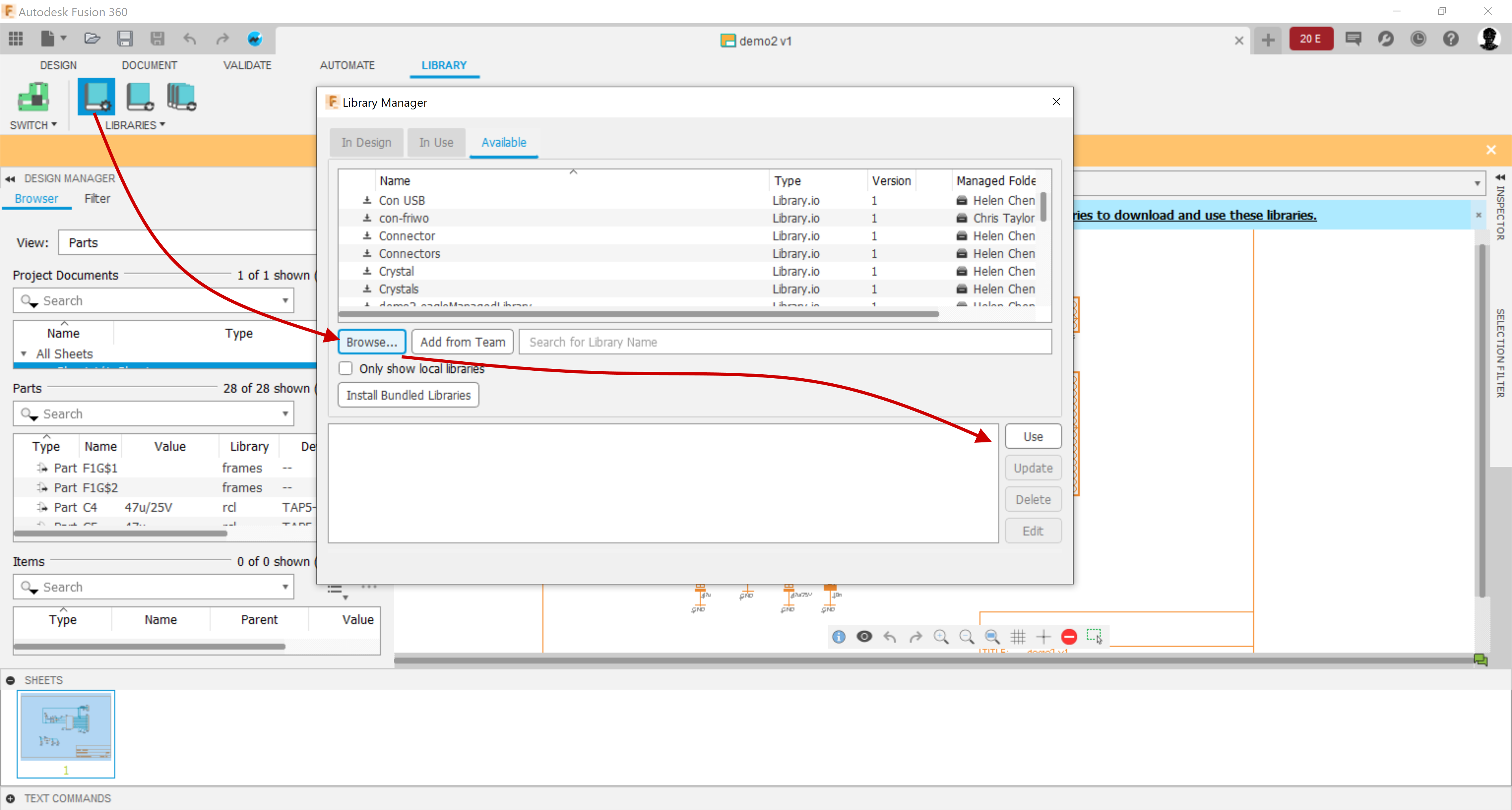Zoom to fit using the zoom-fit magnifier icon
Image resolution: width=1512 pixels, height=810 pixels.
point(993,637)
